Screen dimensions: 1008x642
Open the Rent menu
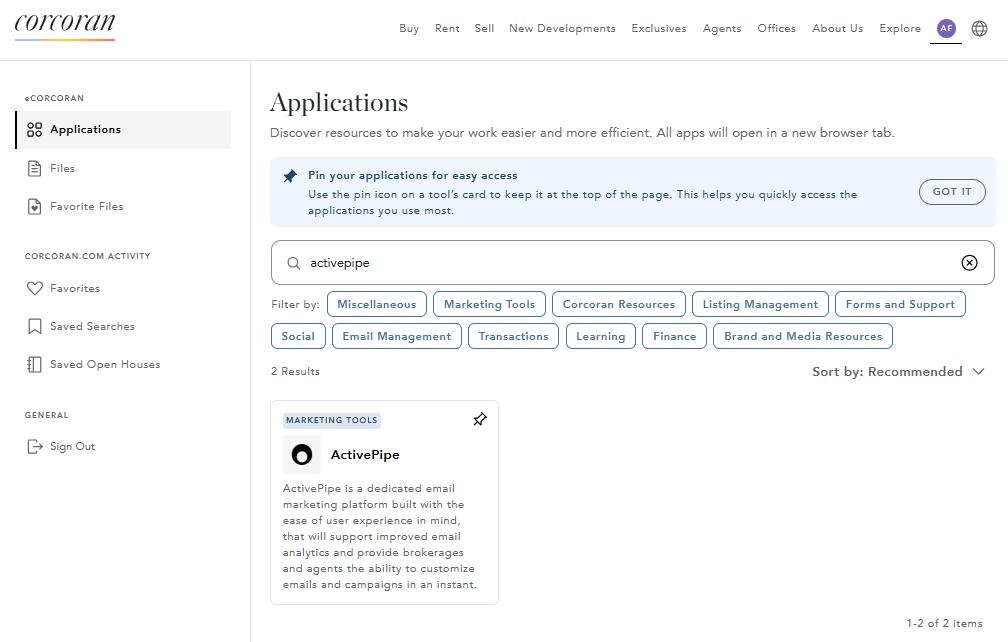447,28
